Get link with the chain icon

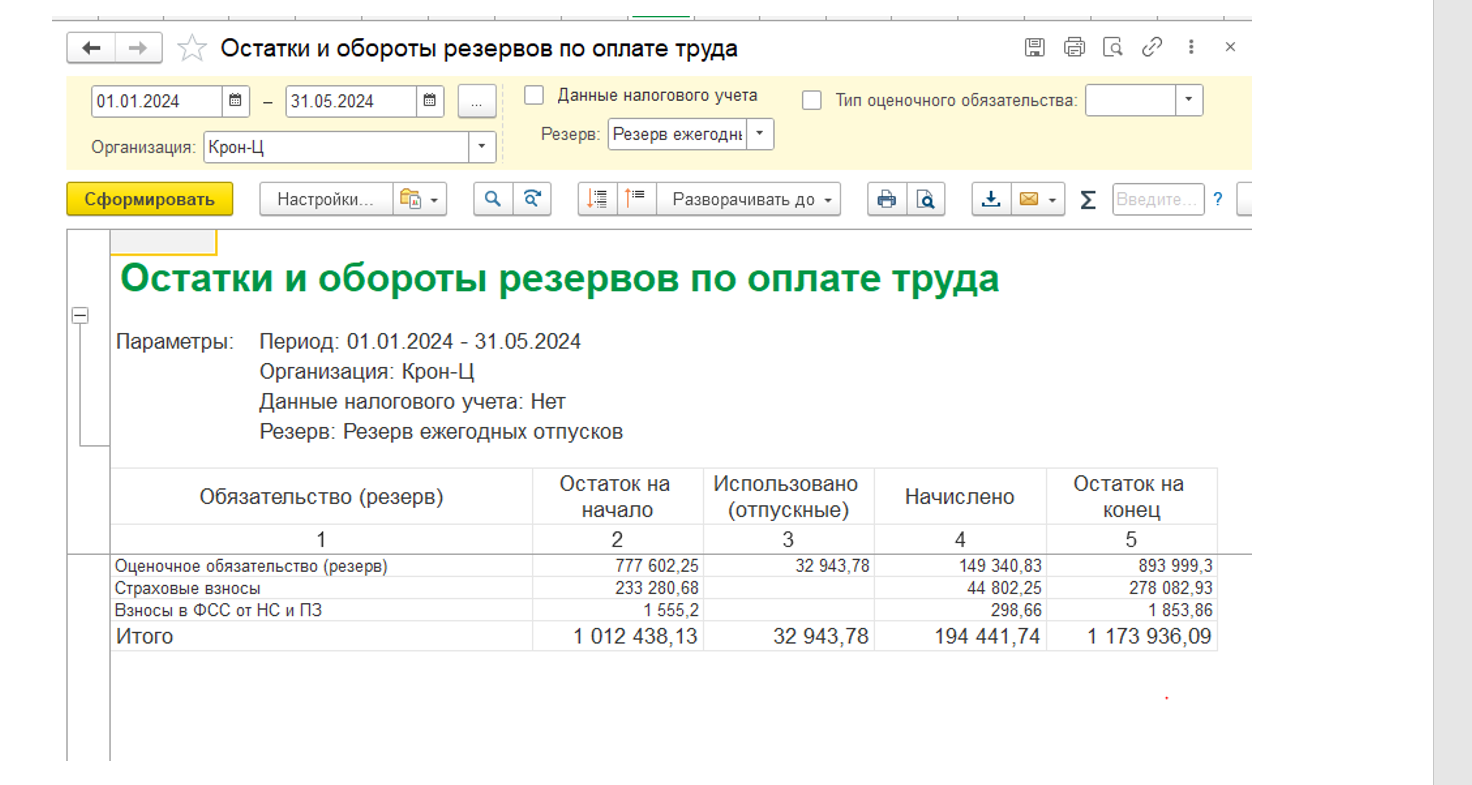pos(1152,47)
